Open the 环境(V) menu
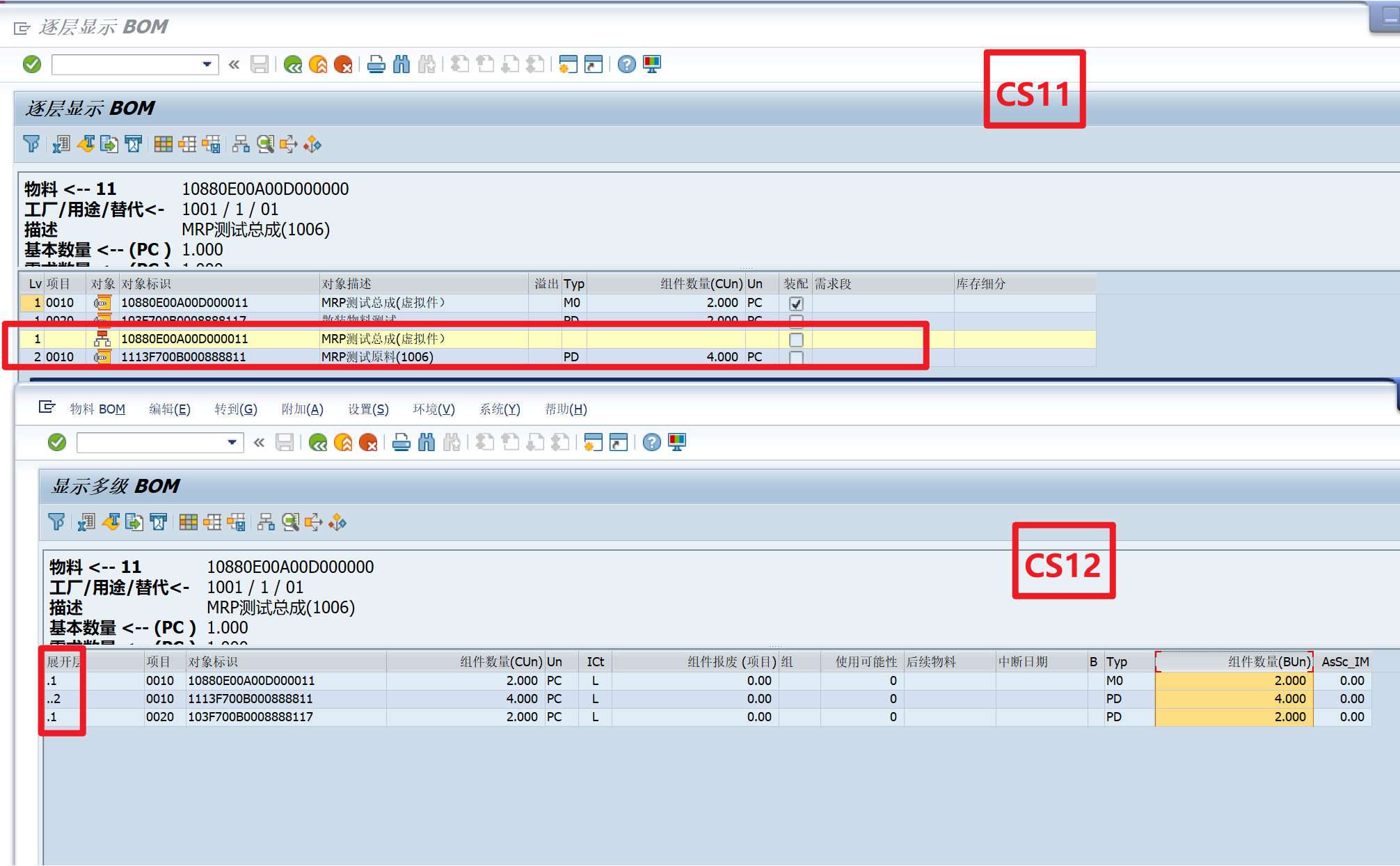Screen dimensions: 1400x866 (433, 409)
